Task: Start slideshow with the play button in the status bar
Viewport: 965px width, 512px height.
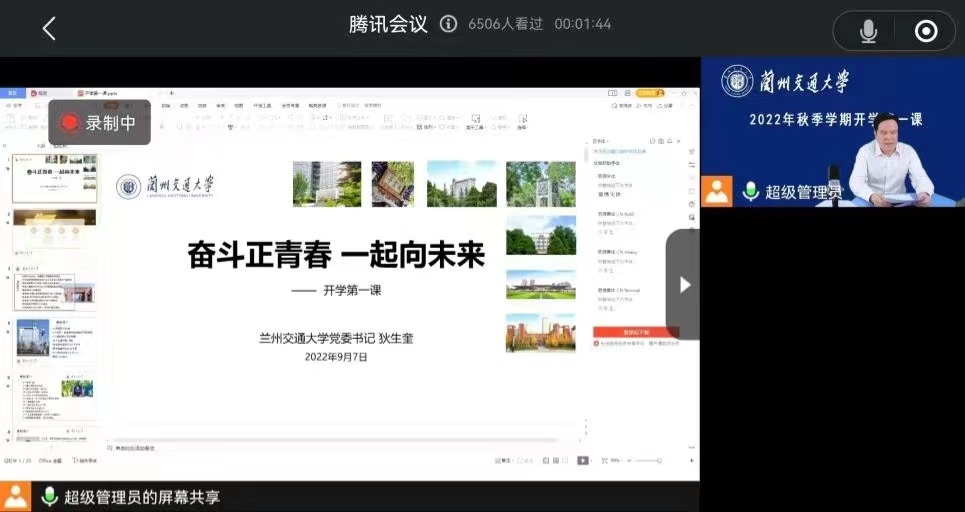Action: click(x=583, y=460)
